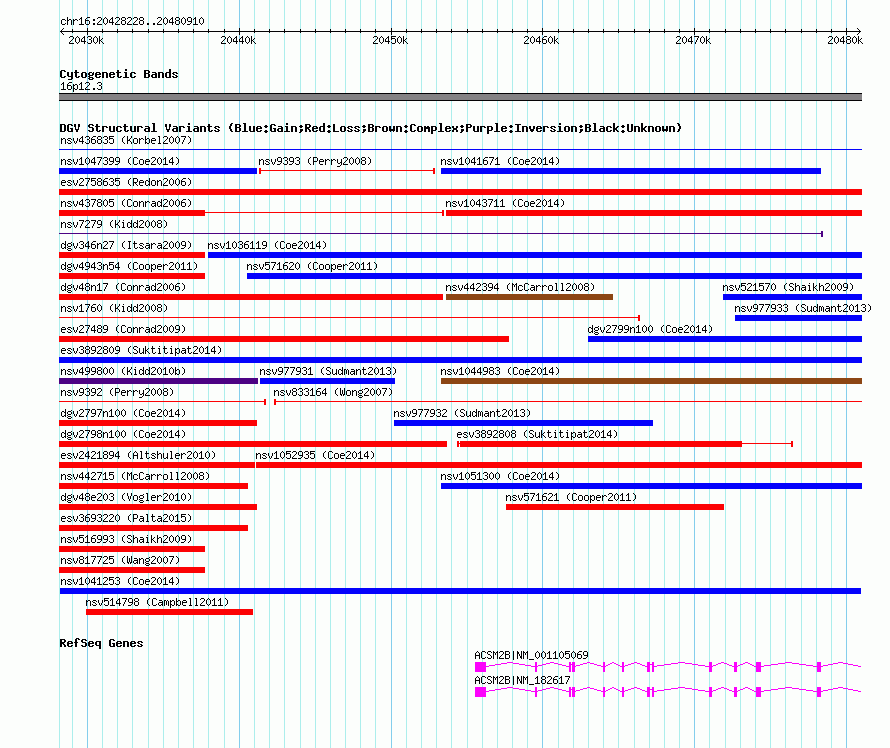This screenshot has width=890, height=748.
Task: Select the esv3892809 (Suktitipat2014) variant label
Action: 141,350
